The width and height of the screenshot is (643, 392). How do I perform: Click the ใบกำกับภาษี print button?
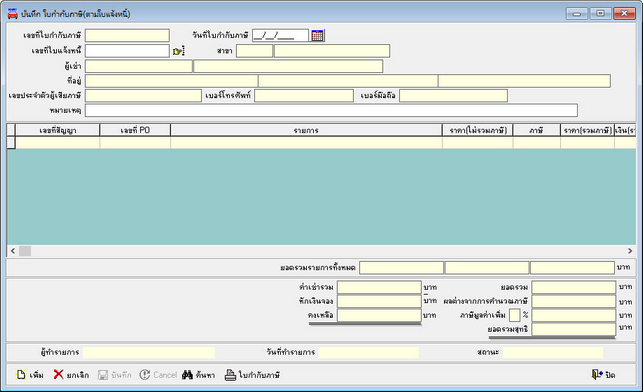tap(252, 375)
